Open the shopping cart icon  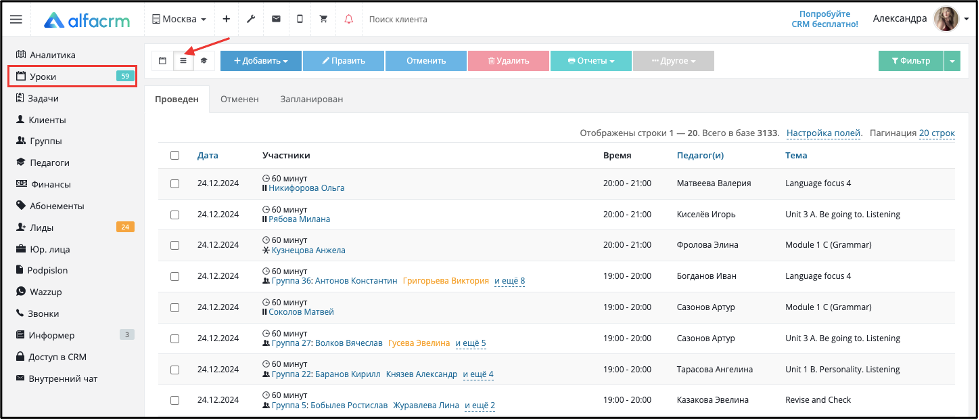[323, 19]
